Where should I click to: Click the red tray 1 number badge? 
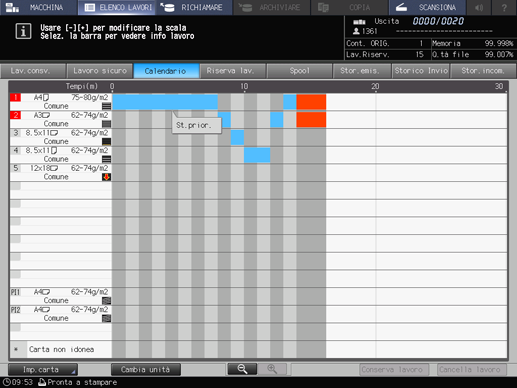point(15,97)
